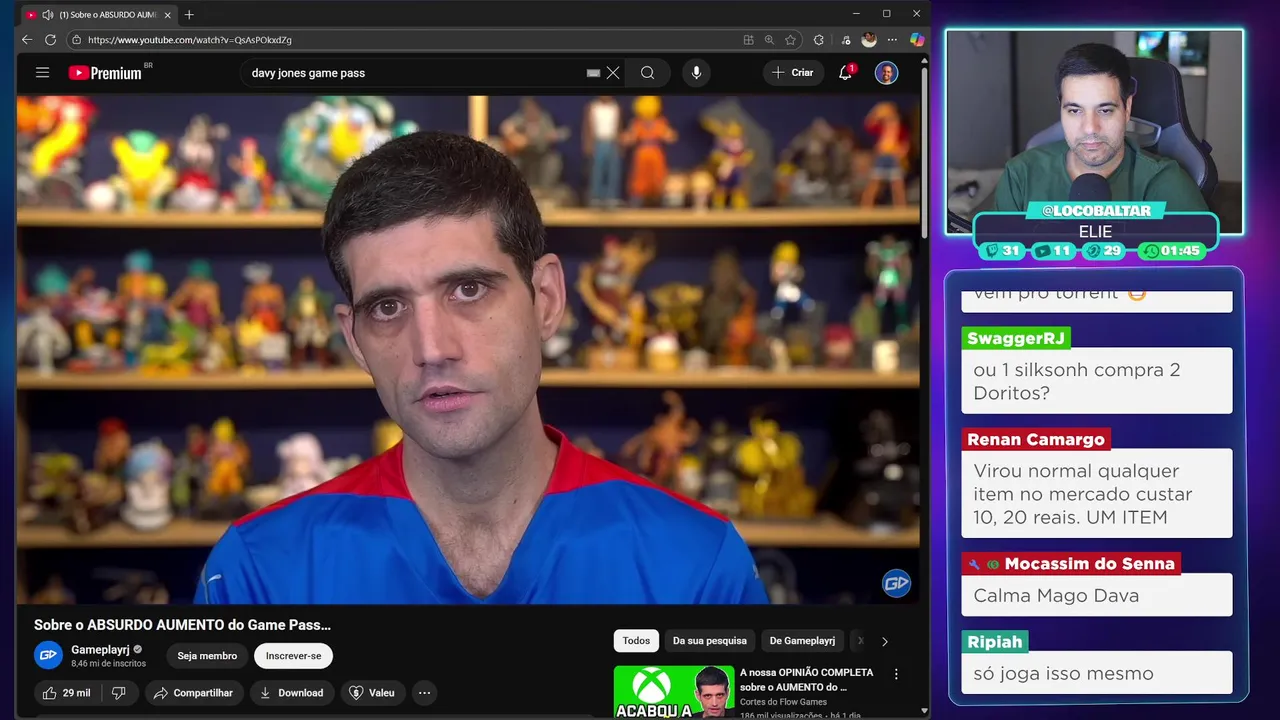
Task: Show more filter chips with the arrow
Action: tap(884, 641)
